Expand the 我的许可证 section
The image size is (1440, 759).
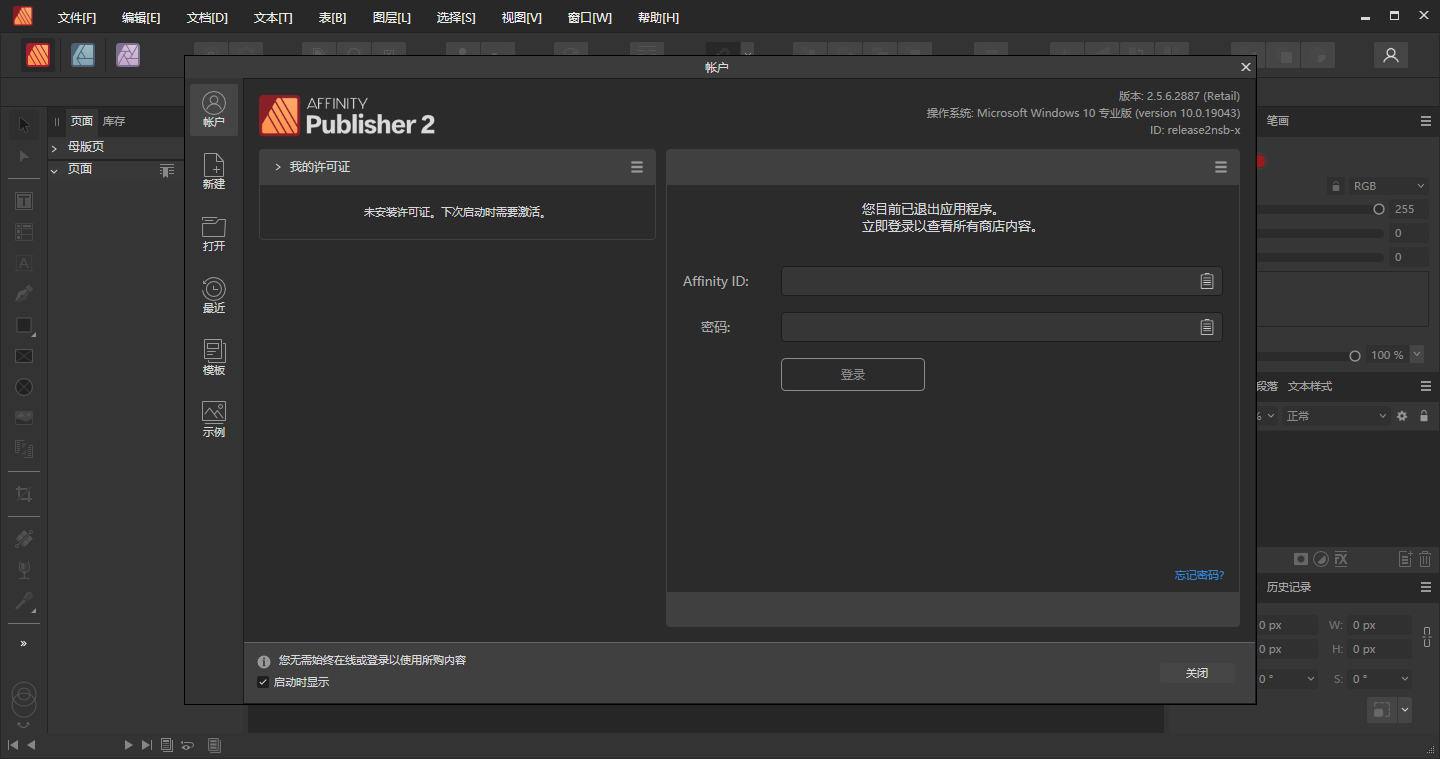(278, 167)
